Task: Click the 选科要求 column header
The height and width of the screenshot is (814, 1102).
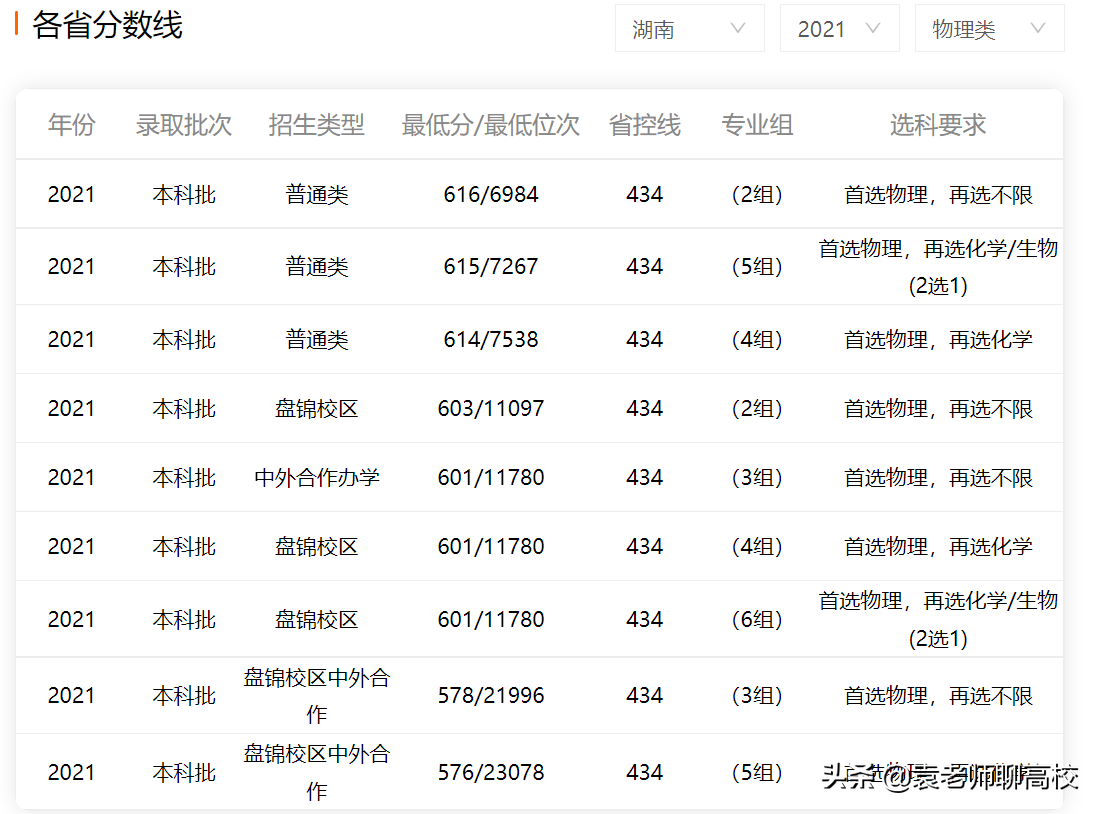Action: [x=936, y=124]
